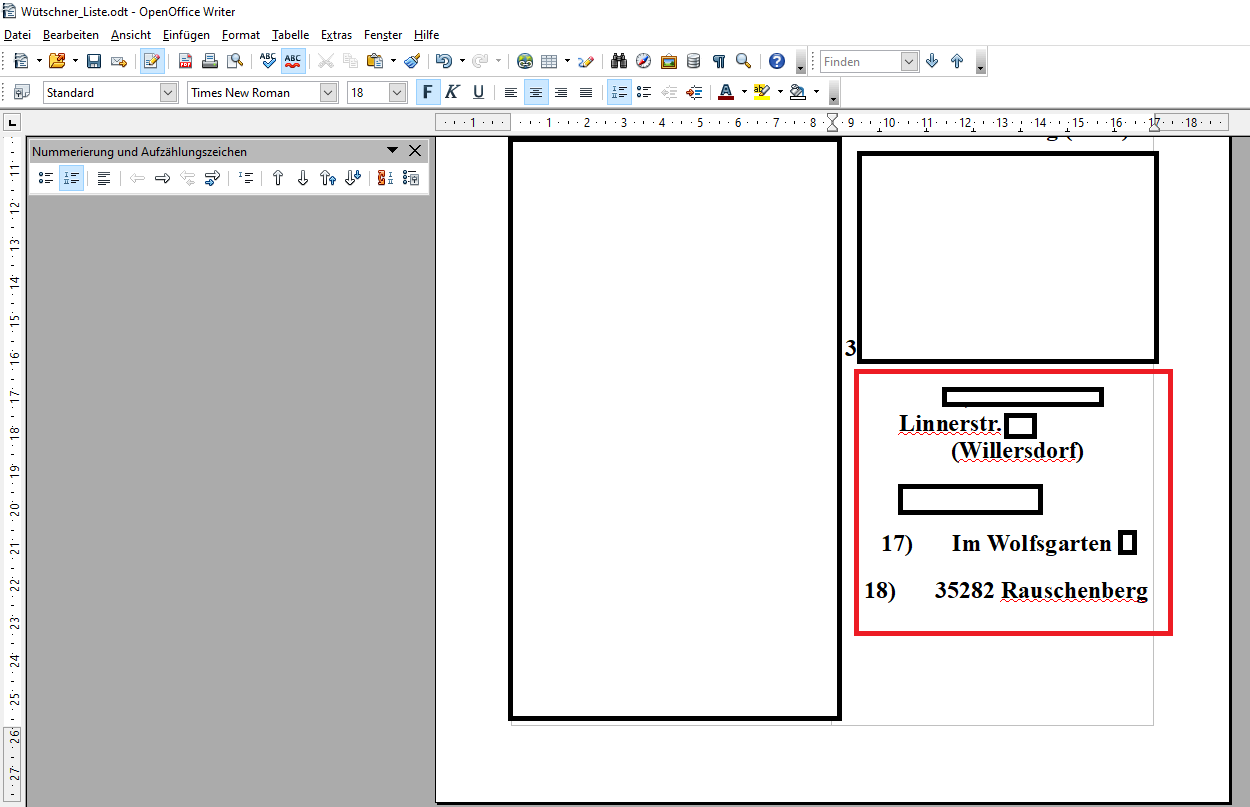Open the Ansicht menu
Viewport: 1250px width, 807px height.
[131, 34]
